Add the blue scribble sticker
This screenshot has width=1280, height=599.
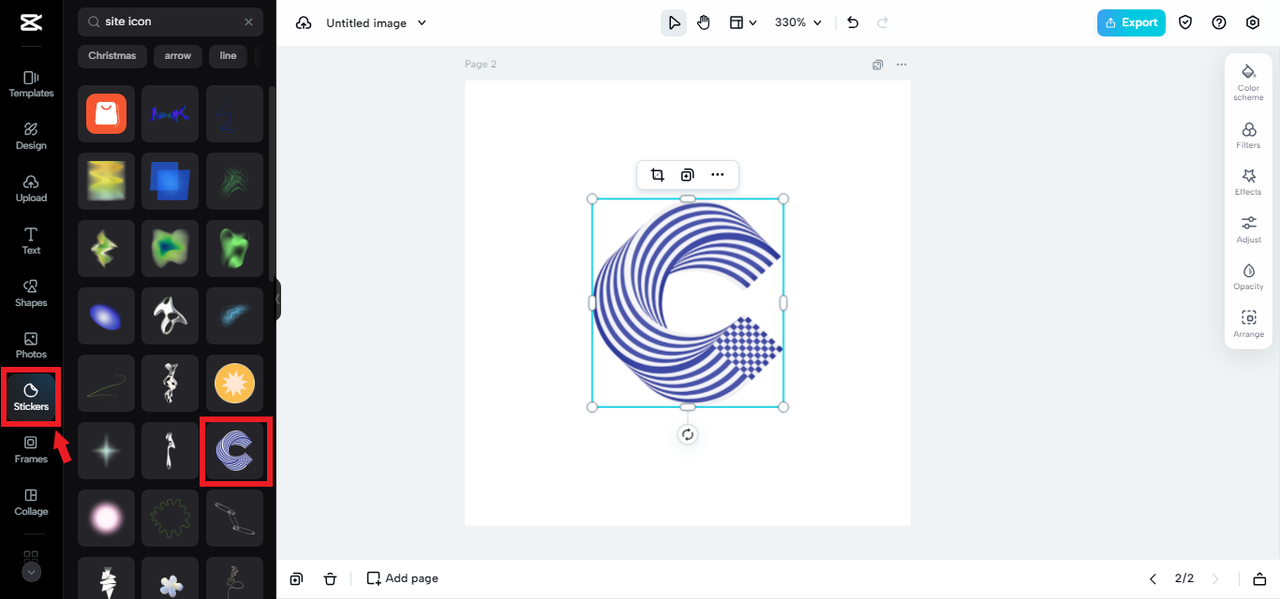pos(170,113)
